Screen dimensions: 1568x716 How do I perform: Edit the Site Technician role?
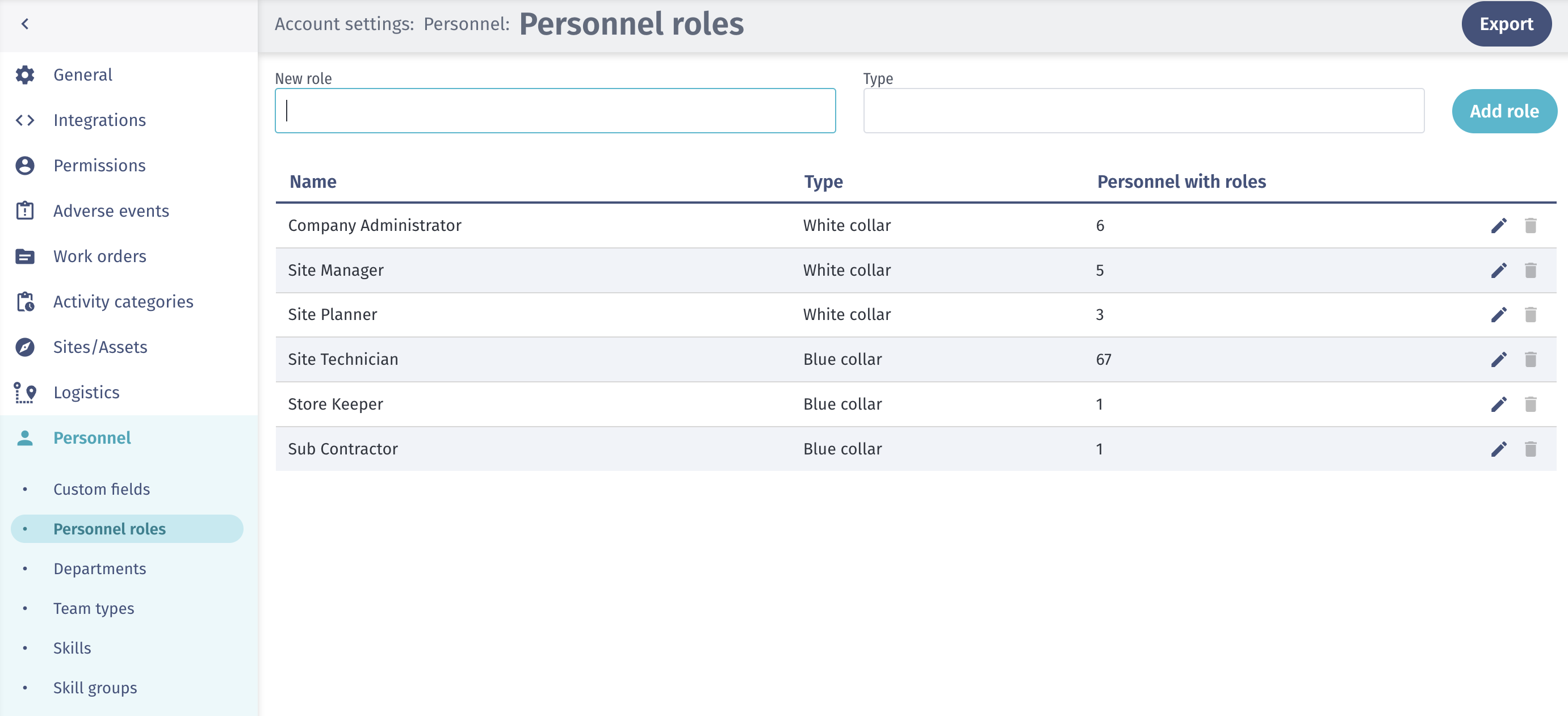[x=1499, y=360]
